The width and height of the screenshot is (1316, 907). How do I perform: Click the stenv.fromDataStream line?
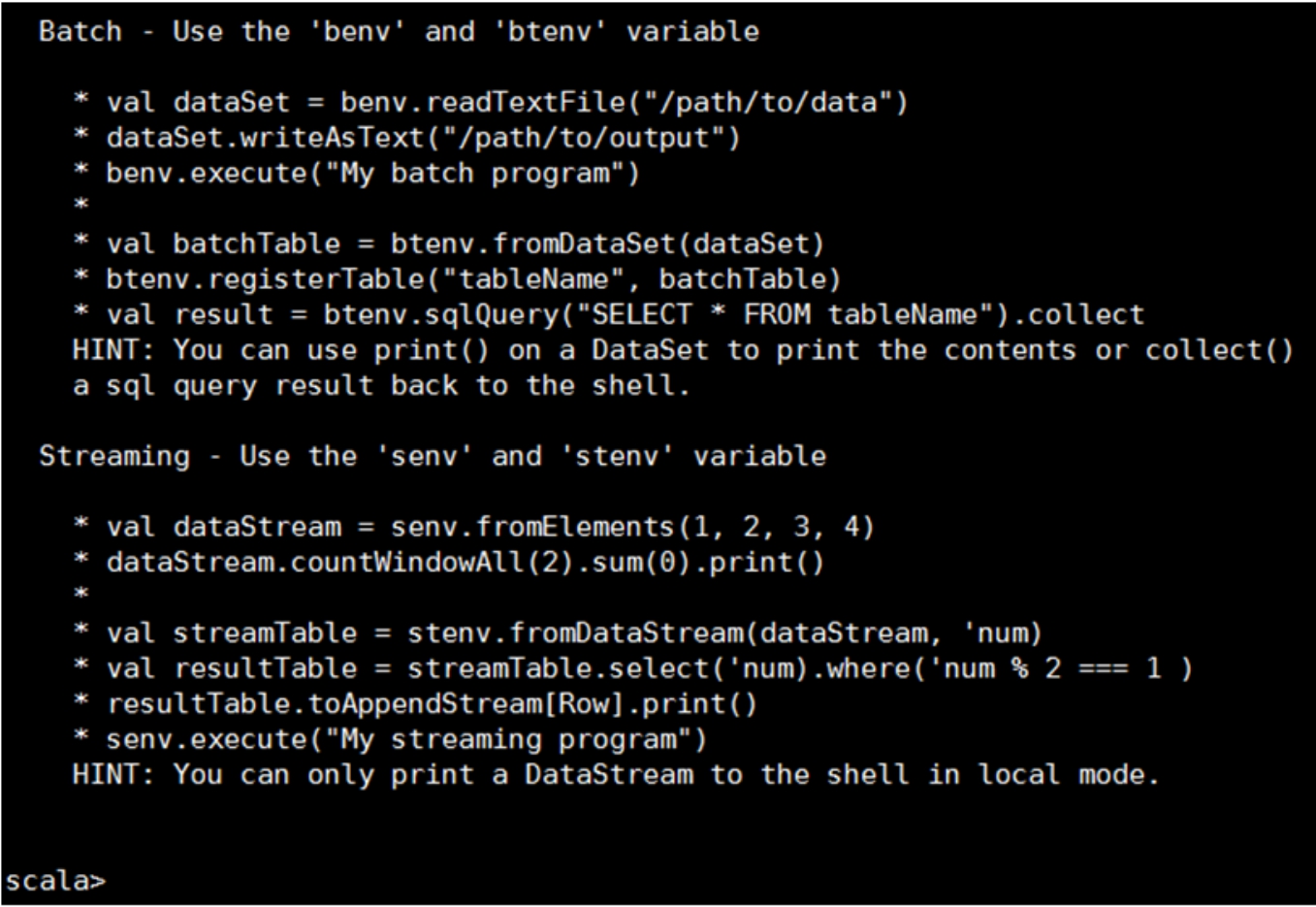click(x=574, y=633)
